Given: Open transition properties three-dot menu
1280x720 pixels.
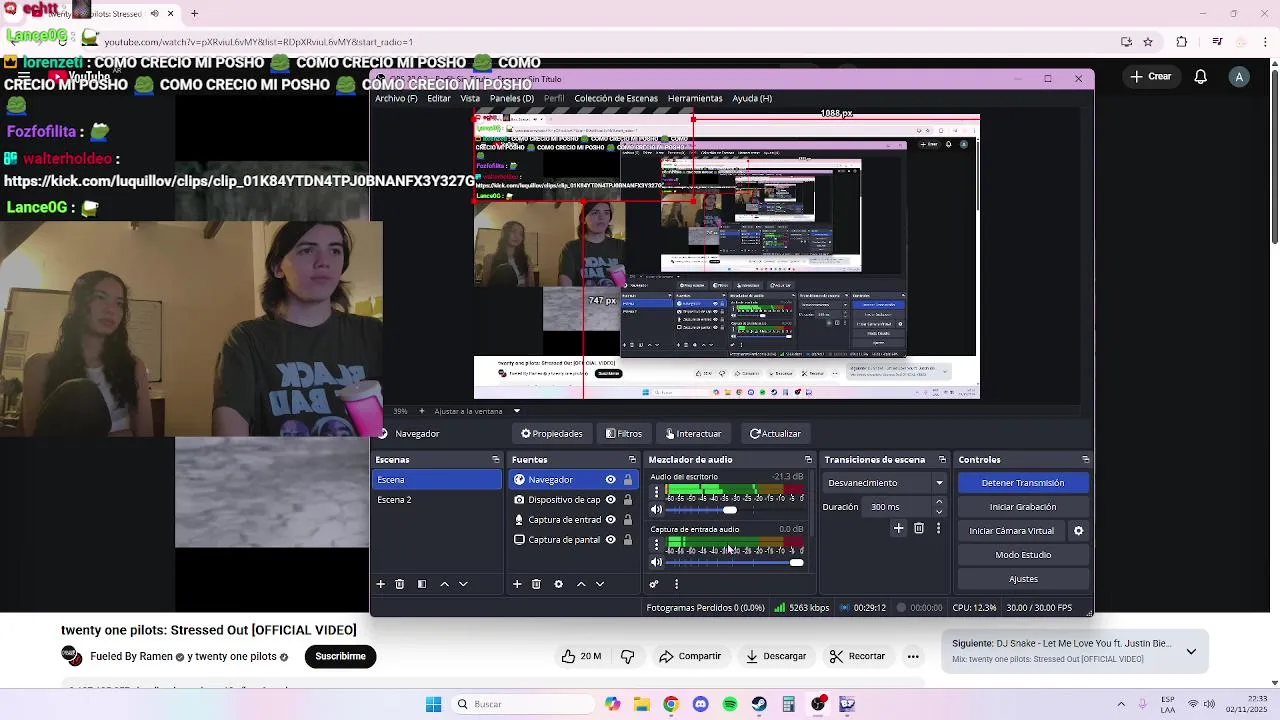Looking at the screenshot, I should (938, 528).
